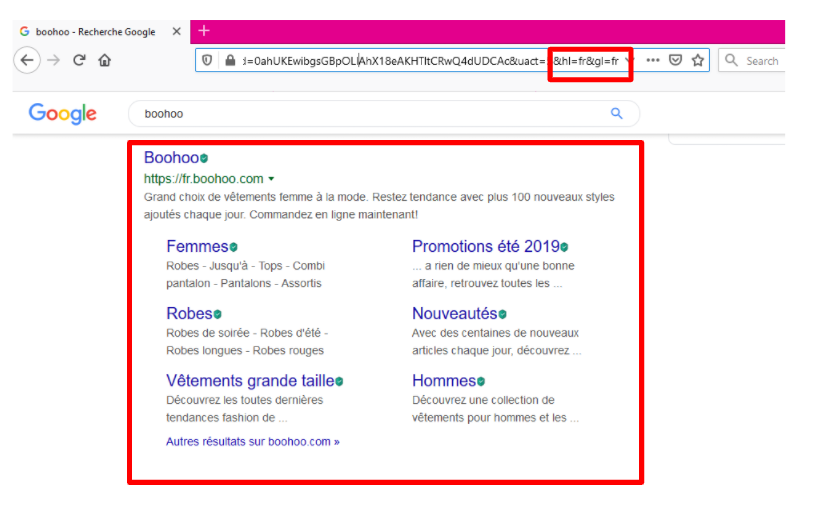Click the text Découvrez une collection de
This screenshot has width=822, height=515.
coord(483,400)
